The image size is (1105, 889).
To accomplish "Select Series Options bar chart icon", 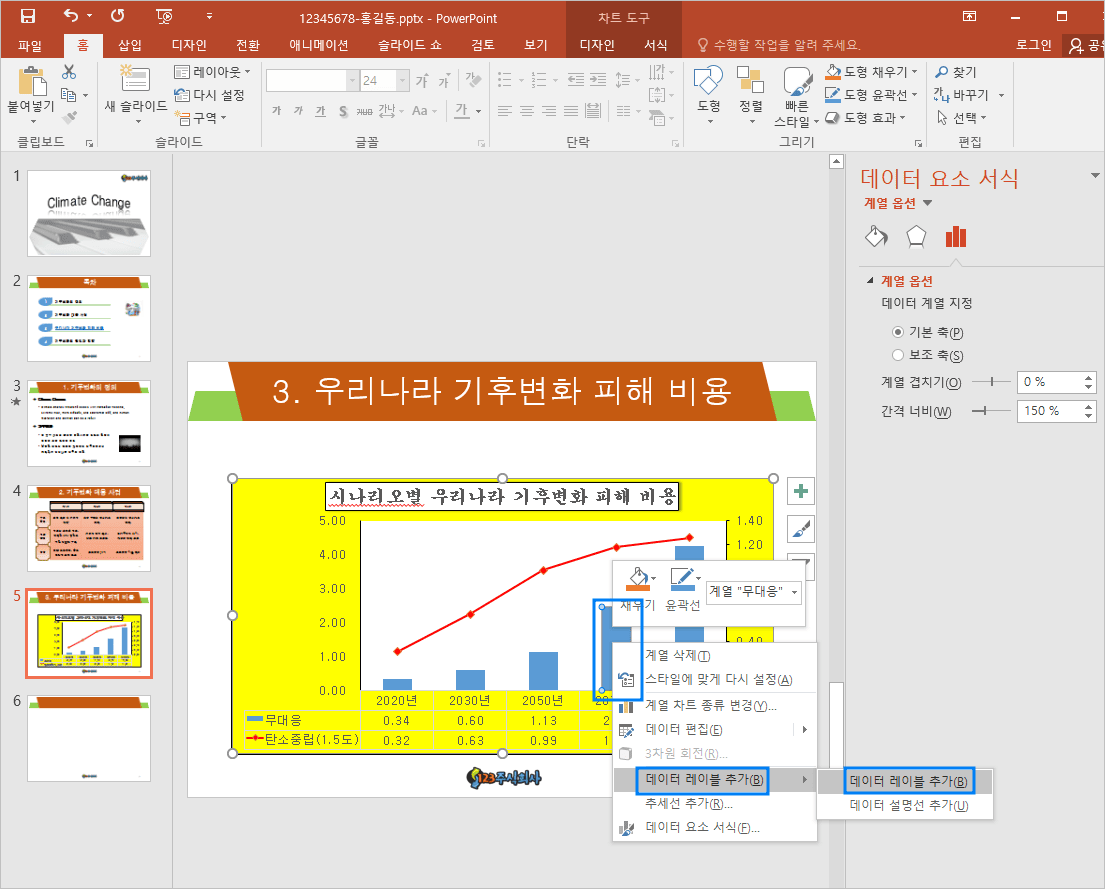I will [956, 237].
